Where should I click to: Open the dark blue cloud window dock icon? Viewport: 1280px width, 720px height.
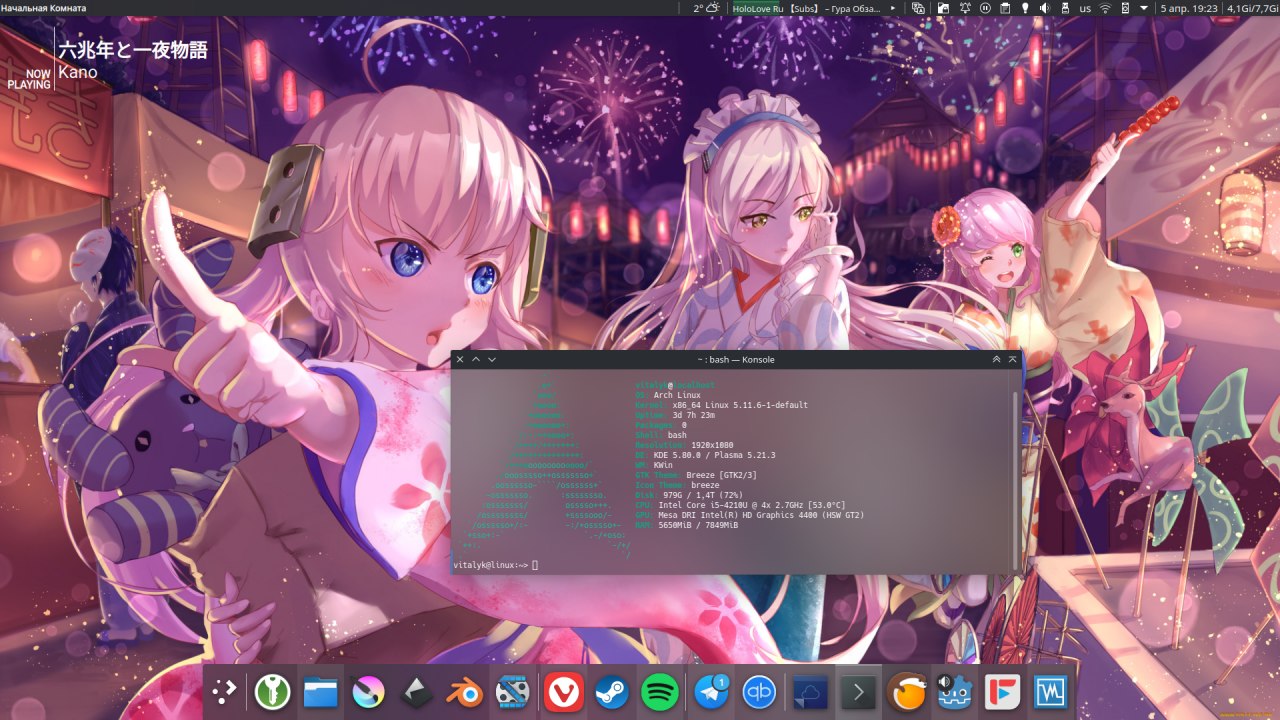[810, 692]
